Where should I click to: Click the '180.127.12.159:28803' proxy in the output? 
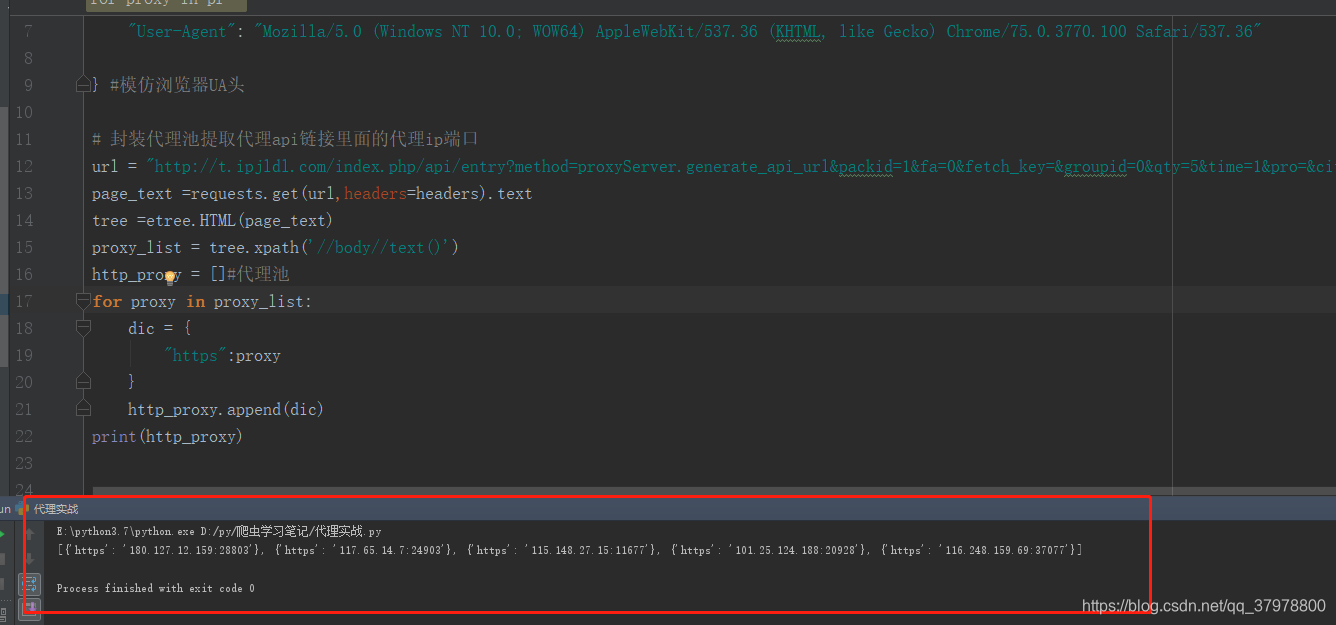[192, 550]
